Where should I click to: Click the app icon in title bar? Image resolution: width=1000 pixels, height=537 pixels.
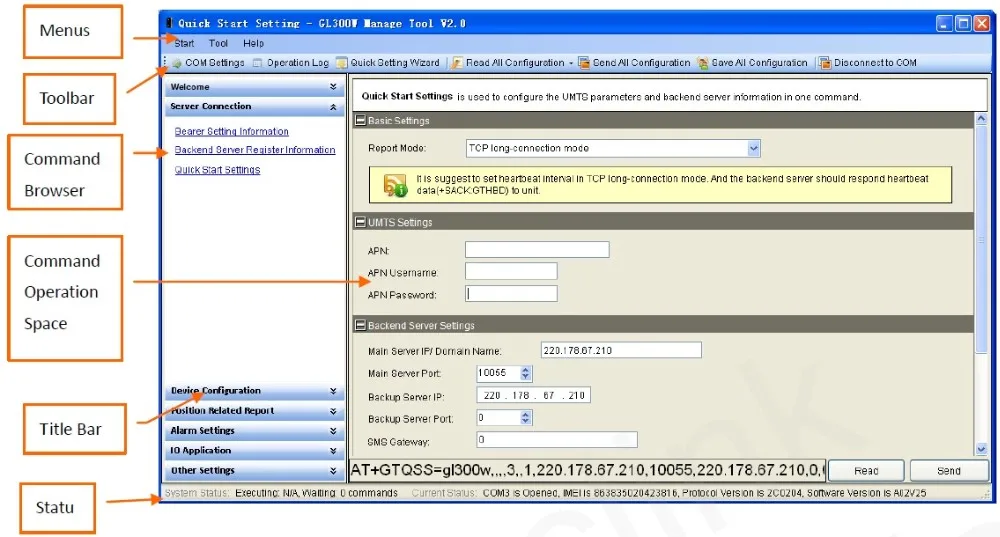tap(170, 23)
